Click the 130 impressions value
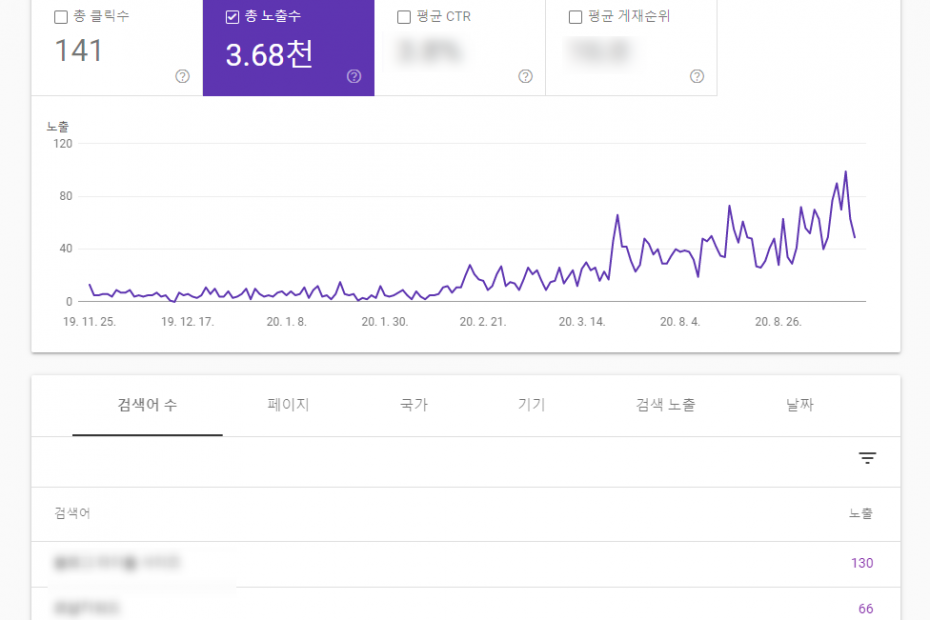This screenshot has height=620, width=930. pos(862,563)
